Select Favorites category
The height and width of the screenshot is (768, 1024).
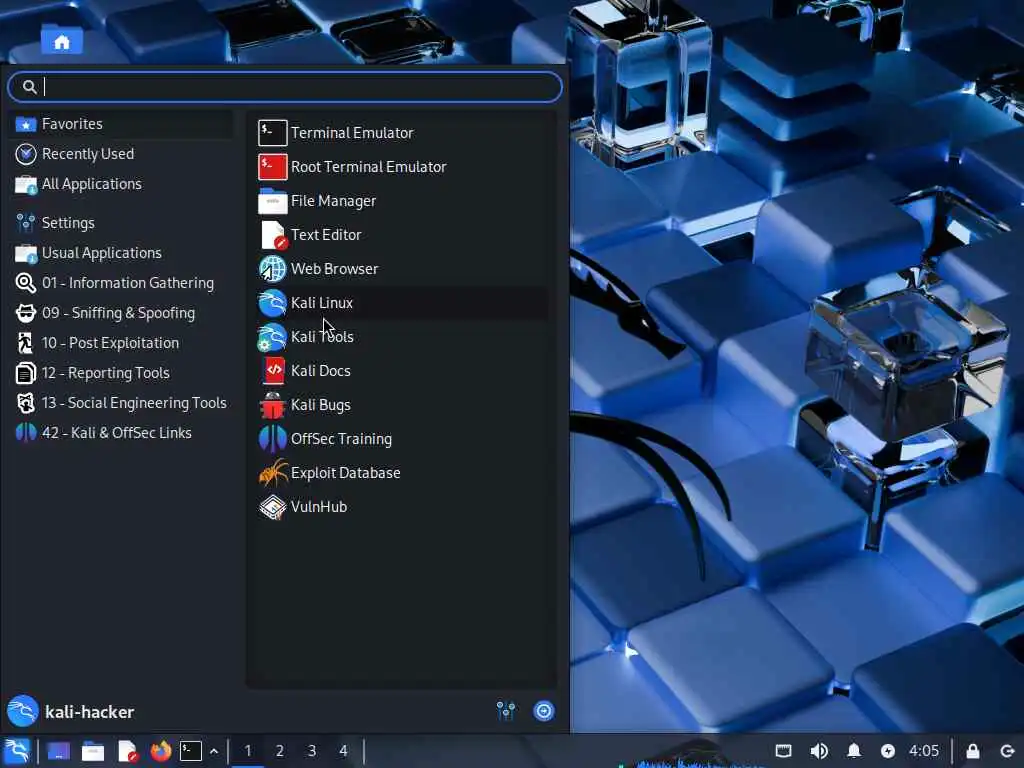tap(122, 123)
